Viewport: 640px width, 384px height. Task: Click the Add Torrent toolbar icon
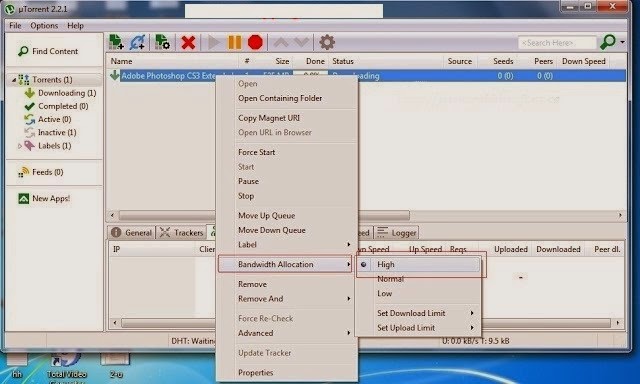pos(116,42)
